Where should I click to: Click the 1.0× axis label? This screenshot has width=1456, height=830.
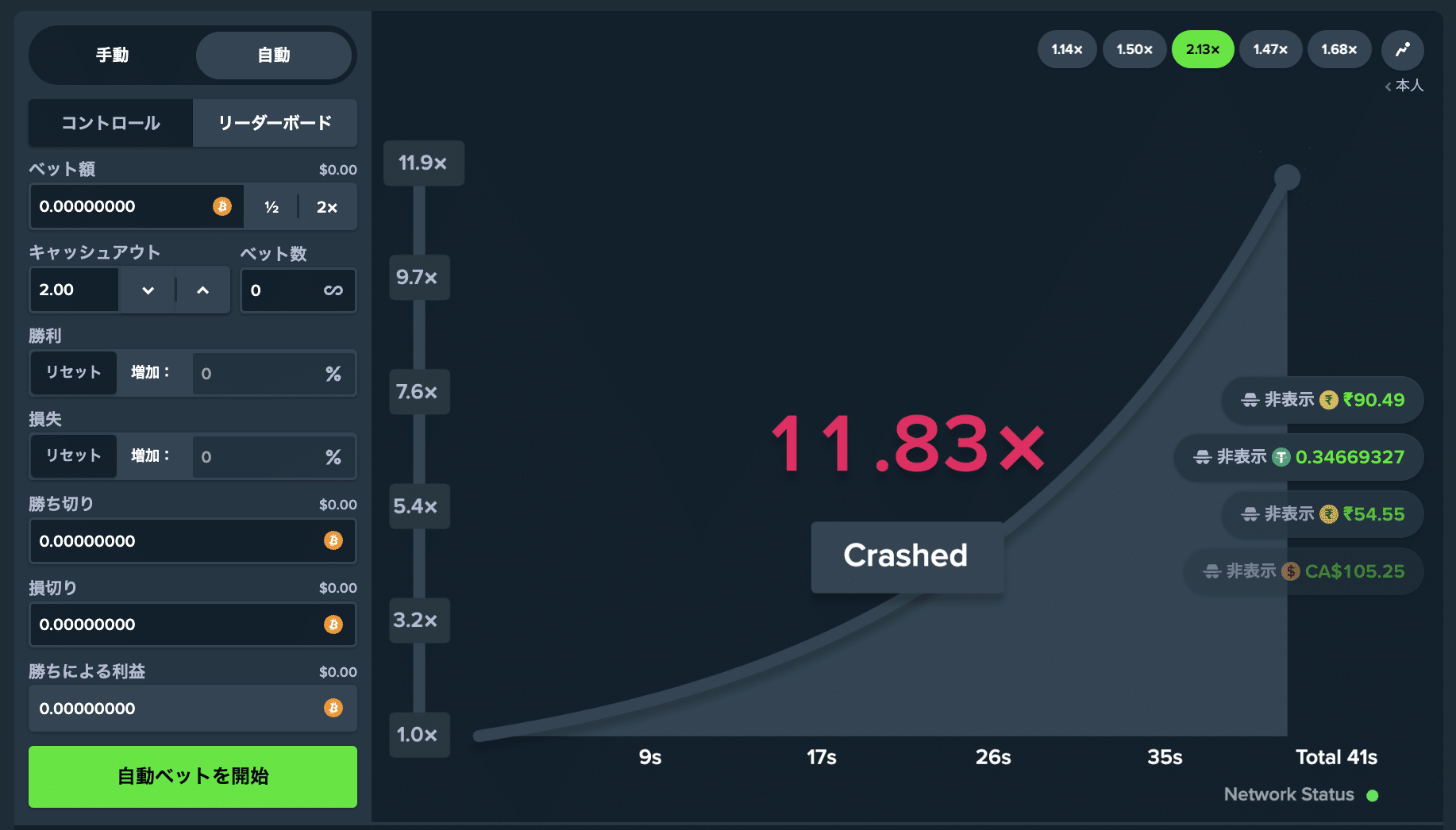tap(418, 735)
